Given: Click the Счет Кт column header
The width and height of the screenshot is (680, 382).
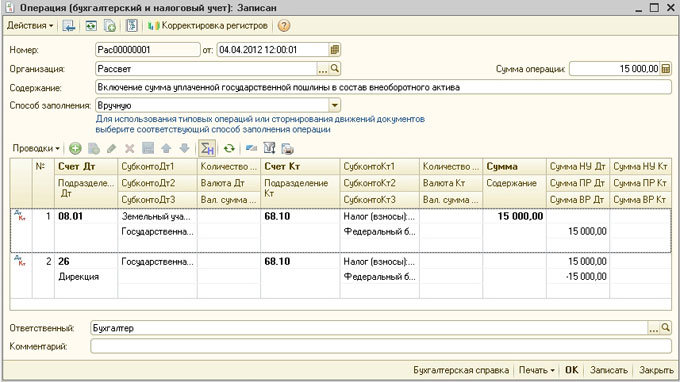Looking at the screenshot, I should click(x=300, y=167).
